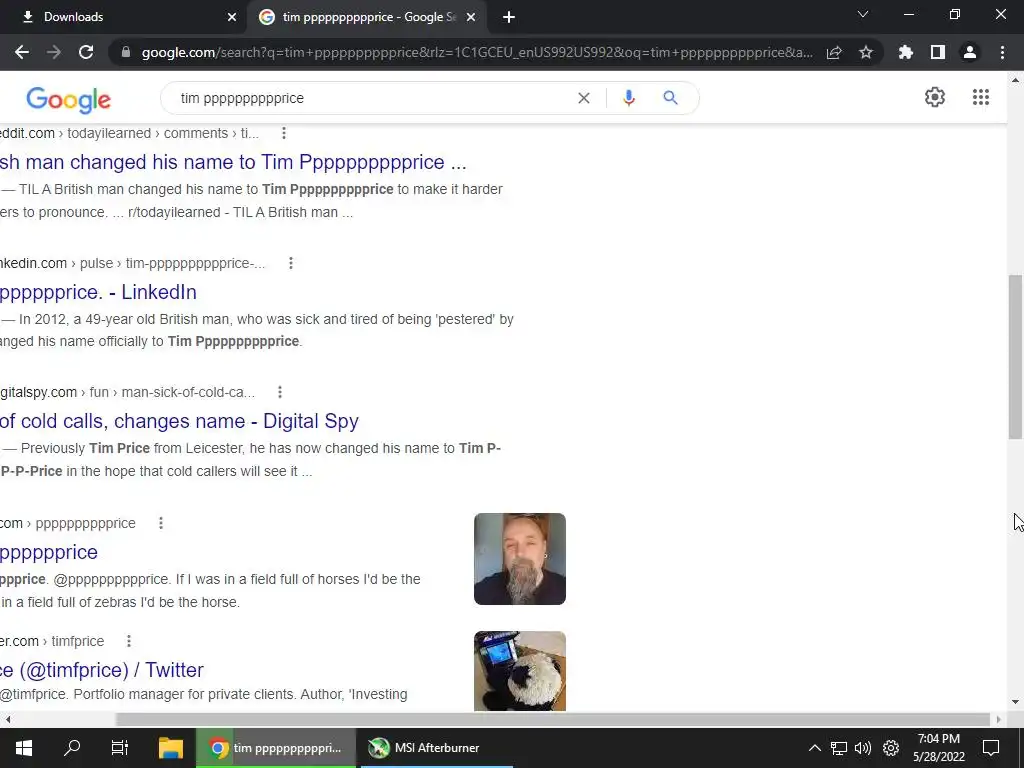Close the tim ppppppppprice search tab
The height and width of the screenshot is (768, 1024).
point(471,17)
